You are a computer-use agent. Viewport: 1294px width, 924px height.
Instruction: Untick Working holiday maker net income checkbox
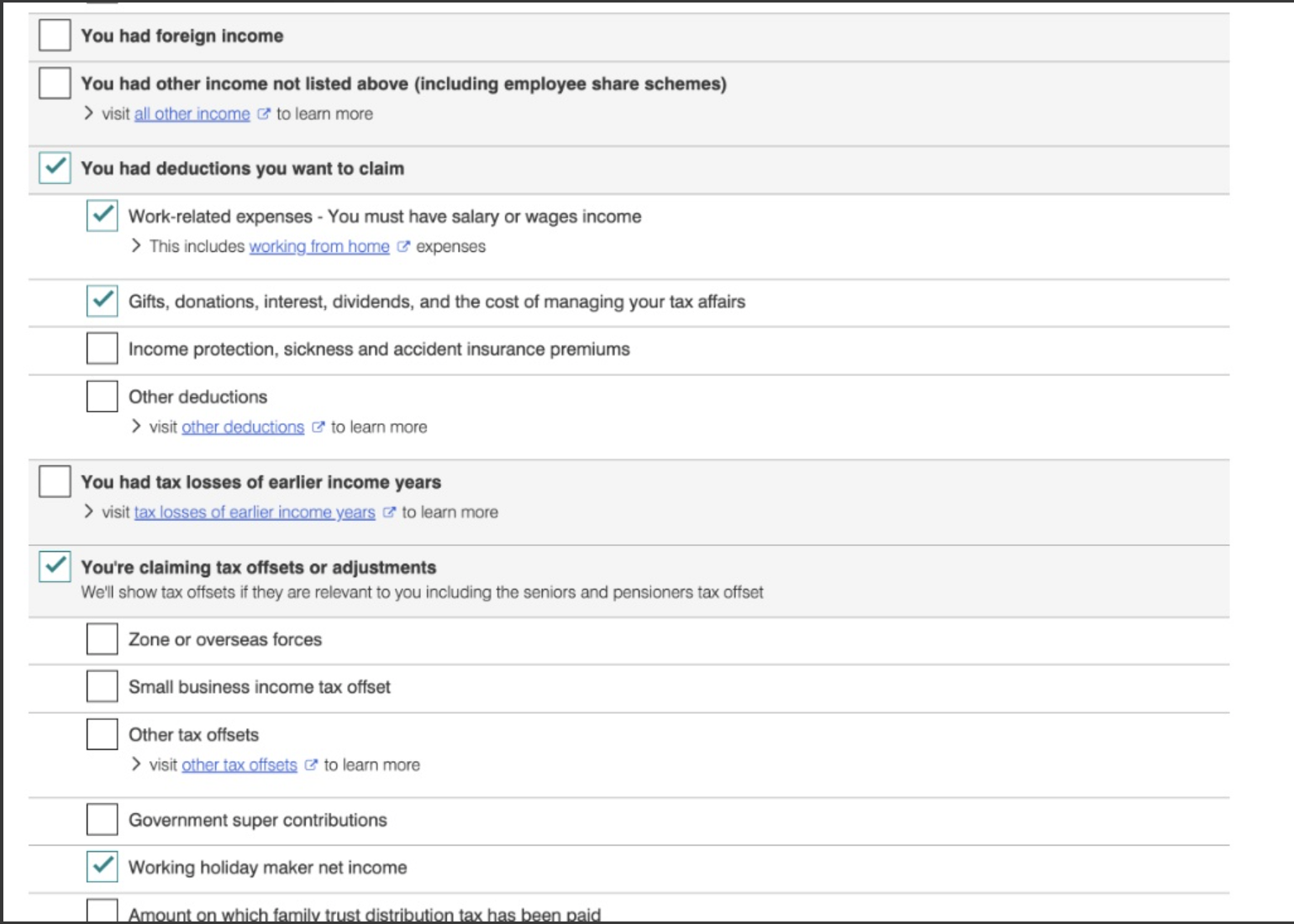103,867
